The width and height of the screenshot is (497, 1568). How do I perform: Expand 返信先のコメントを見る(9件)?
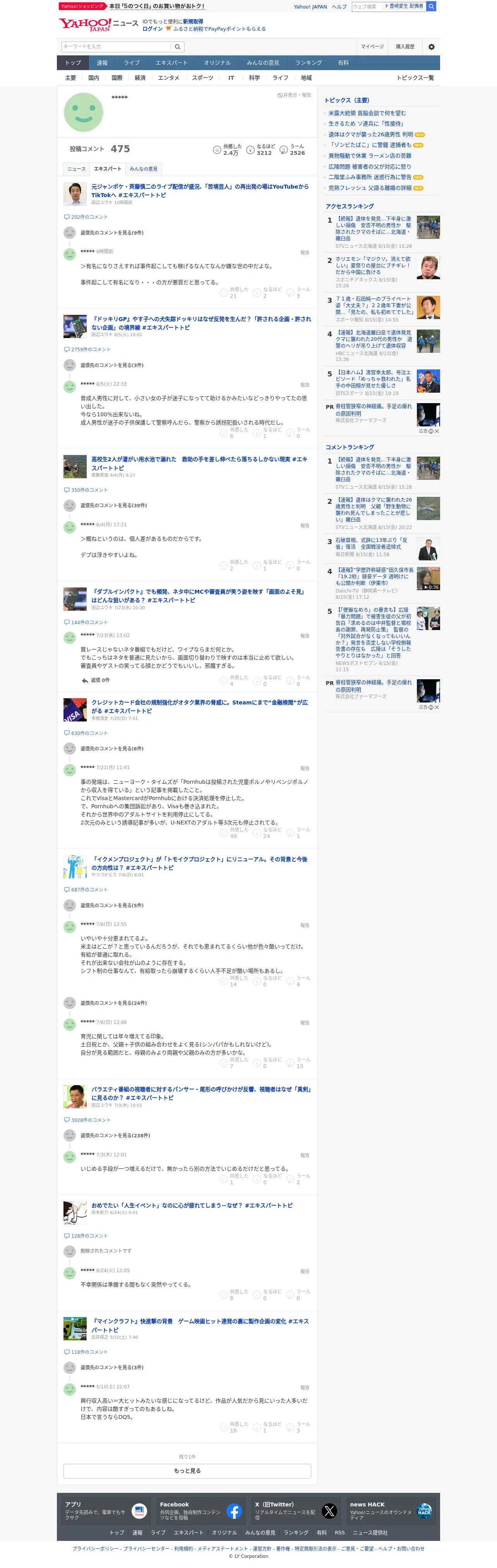pos(112,232)
